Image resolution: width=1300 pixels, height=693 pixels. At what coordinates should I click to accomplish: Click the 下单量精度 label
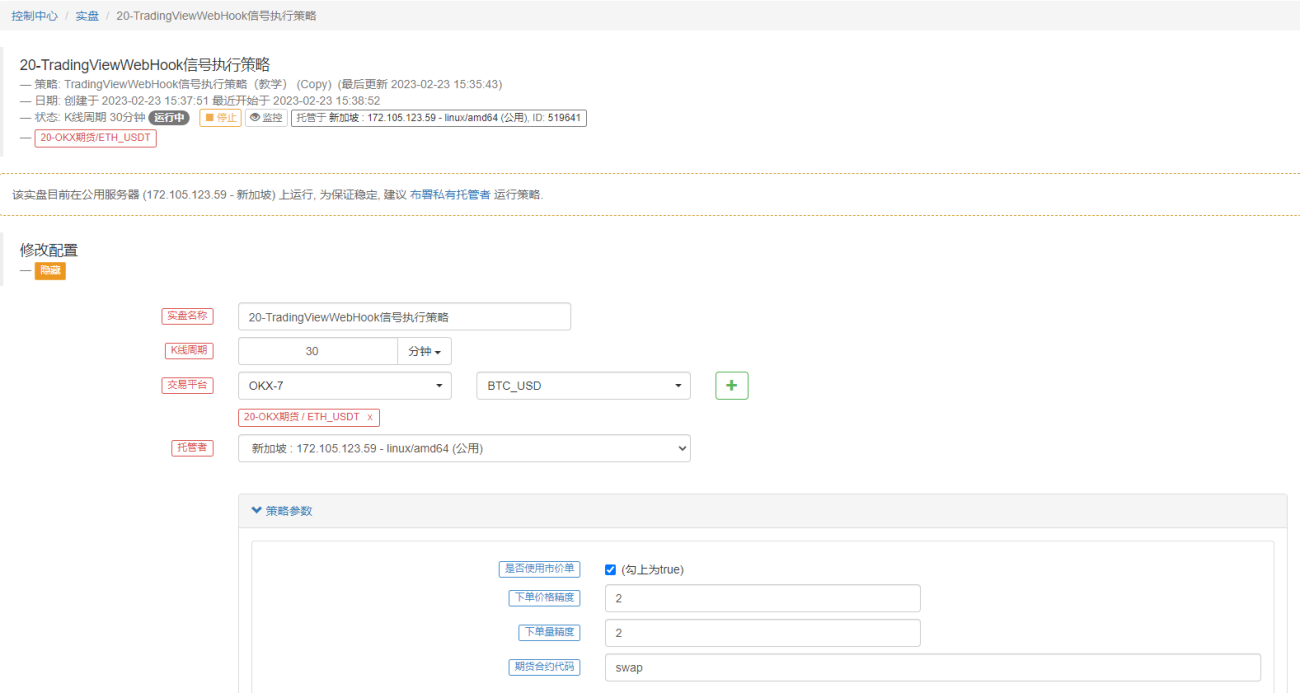pos(549,633)
